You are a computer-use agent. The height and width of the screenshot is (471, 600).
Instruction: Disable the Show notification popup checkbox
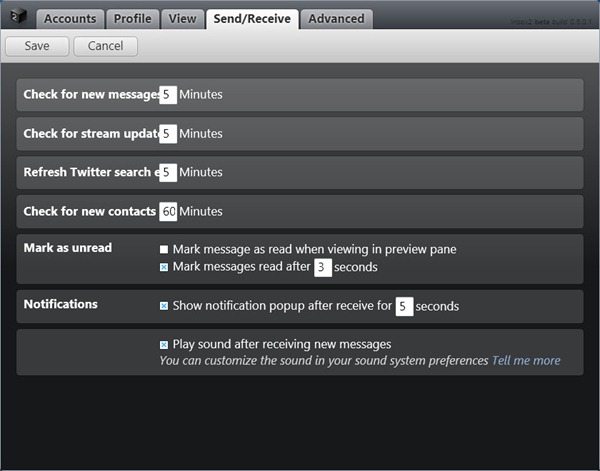click(164, 306)
